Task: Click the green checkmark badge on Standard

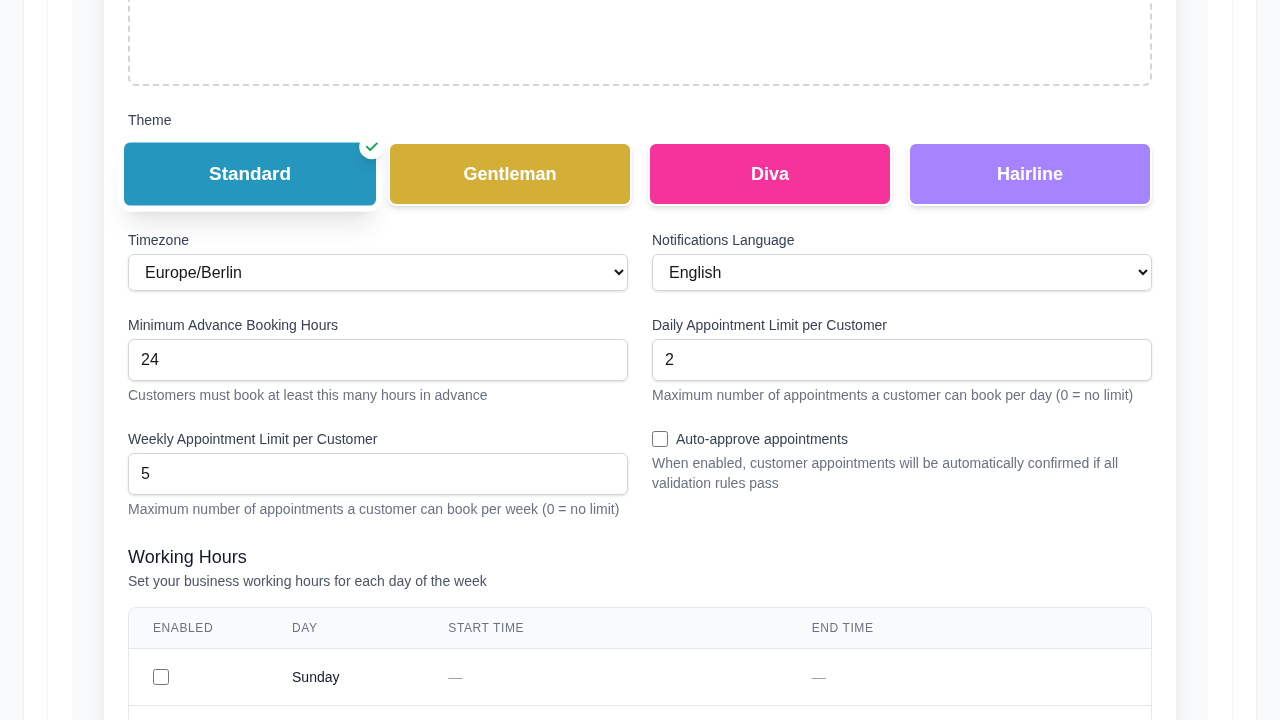Action: coord(371,147)
